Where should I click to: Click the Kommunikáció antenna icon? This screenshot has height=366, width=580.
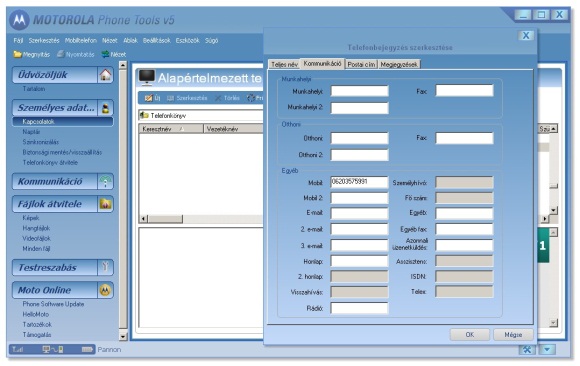coord(105,182)
